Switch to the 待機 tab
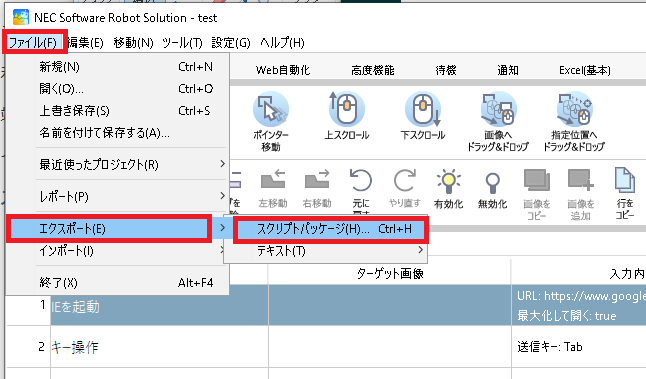The width and height of the screenshot is (646, 379). pyautogui.click(x=446, y=70)
